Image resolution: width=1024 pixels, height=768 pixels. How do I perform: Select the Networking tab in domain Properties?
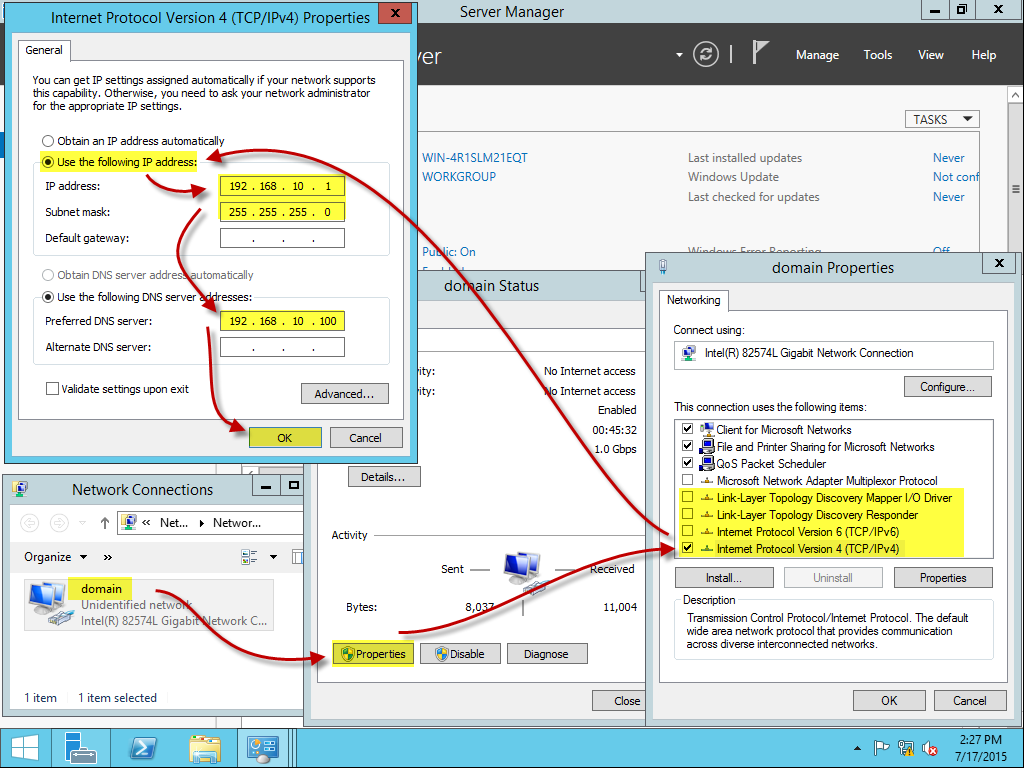694,300
